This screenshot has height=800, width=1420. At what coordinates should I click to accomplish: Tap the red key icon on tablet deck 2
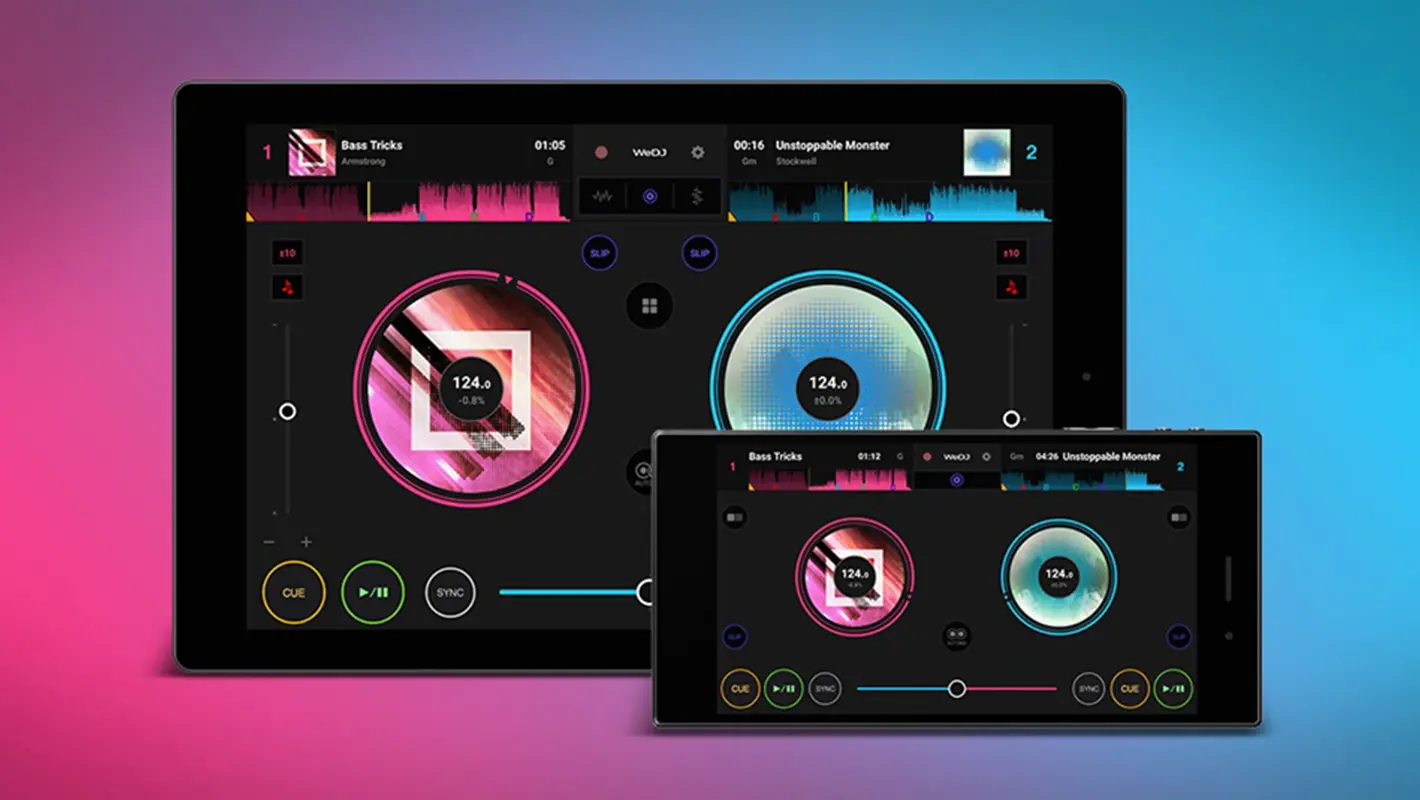tap(1011, 288)
